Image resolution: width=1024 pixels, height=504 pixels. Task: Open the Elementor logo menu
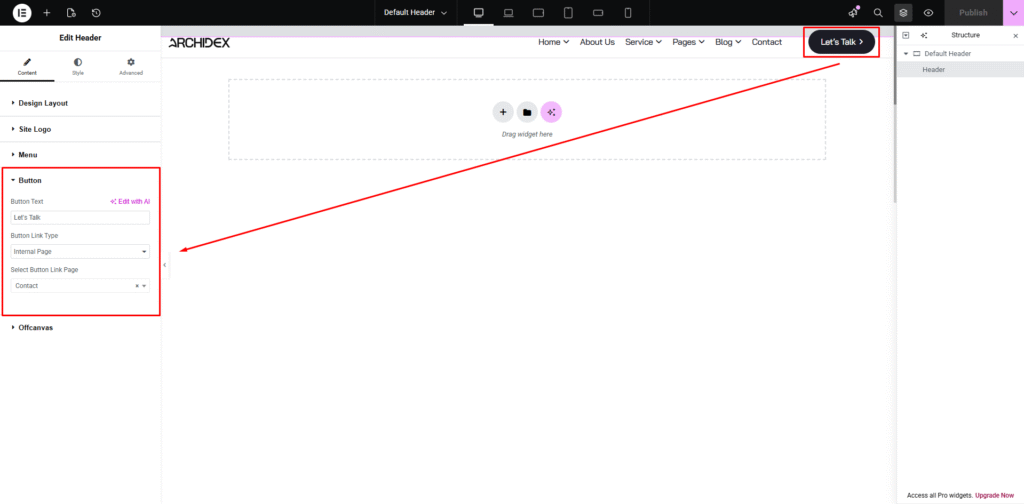click(21, 12)
